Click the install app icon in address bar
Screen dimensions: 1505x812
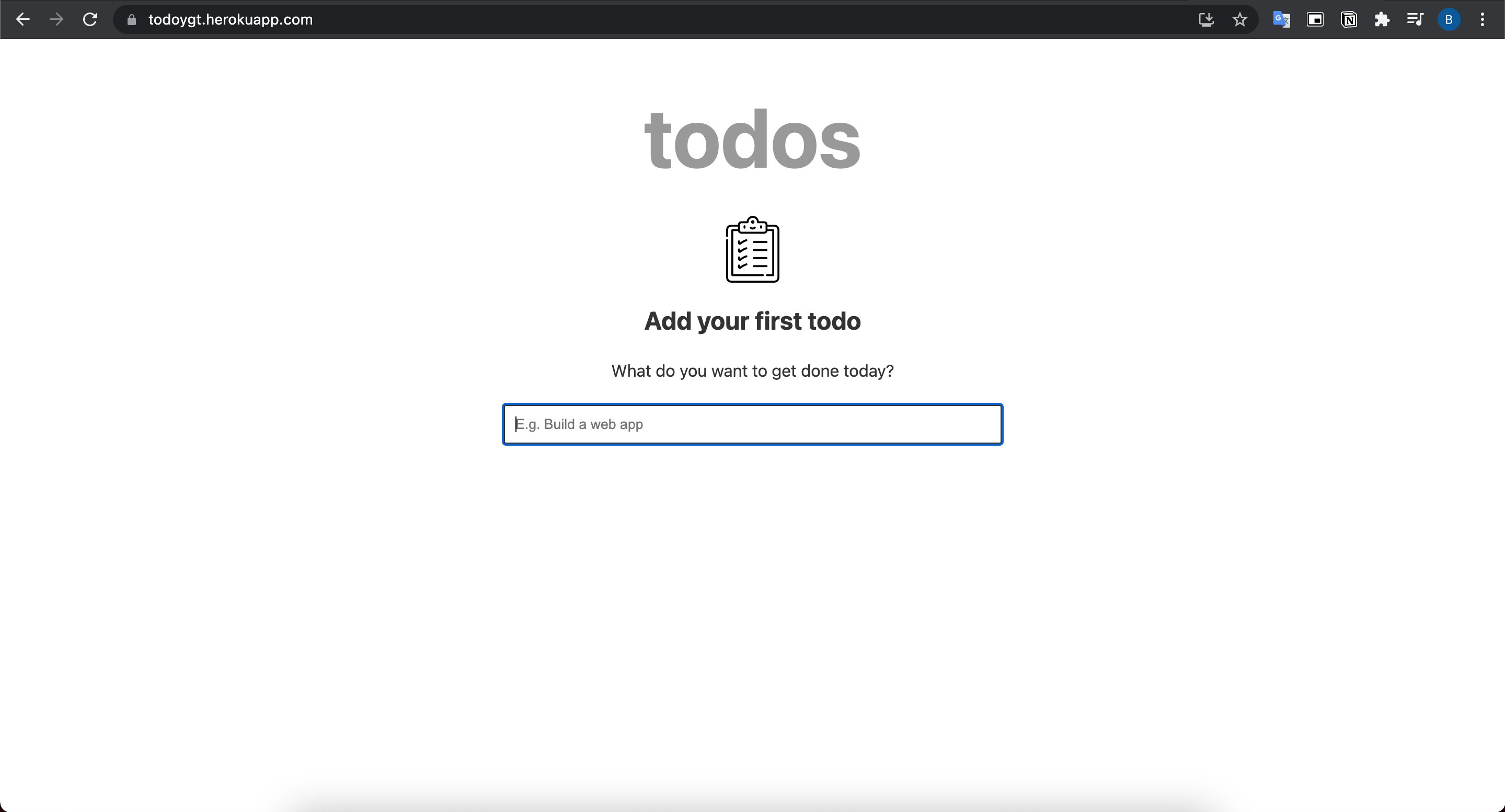(x=1207, y=20)
